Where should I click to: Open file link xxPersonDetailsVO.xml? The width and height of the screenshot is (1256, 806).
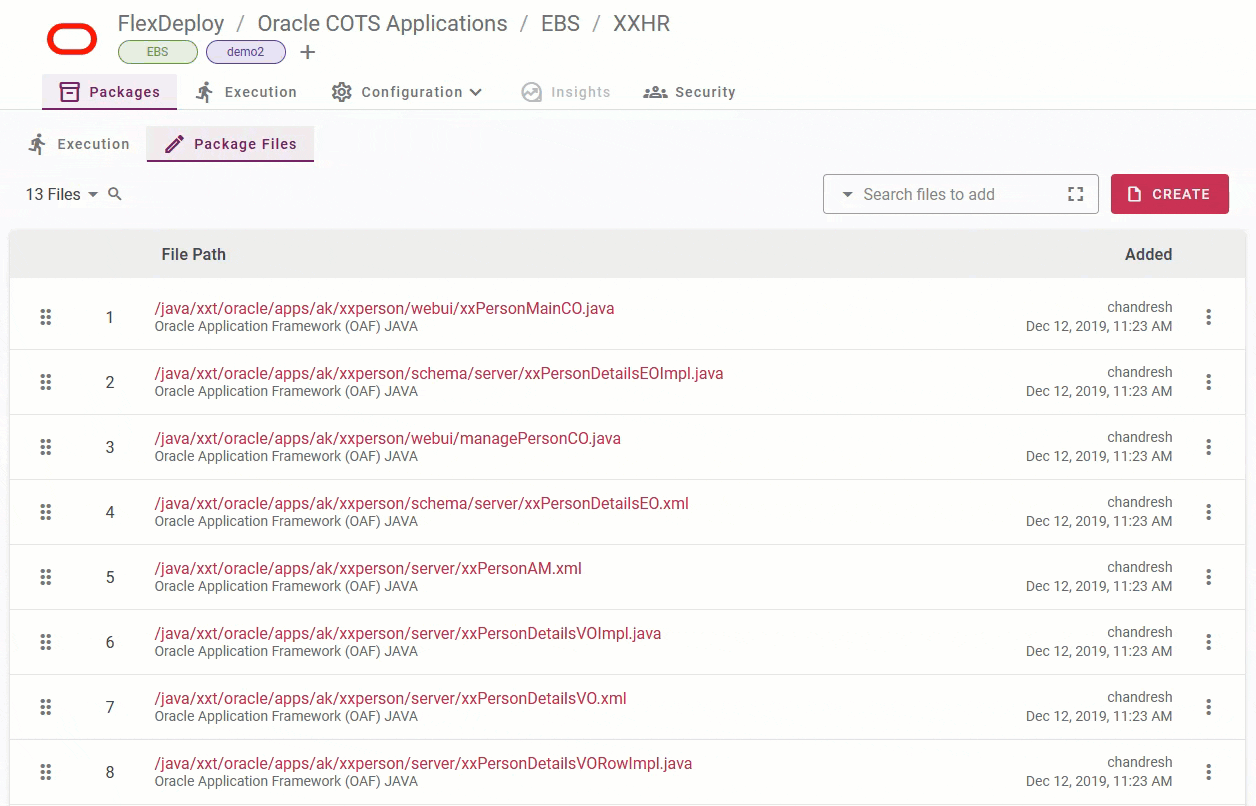click(391, 698)
